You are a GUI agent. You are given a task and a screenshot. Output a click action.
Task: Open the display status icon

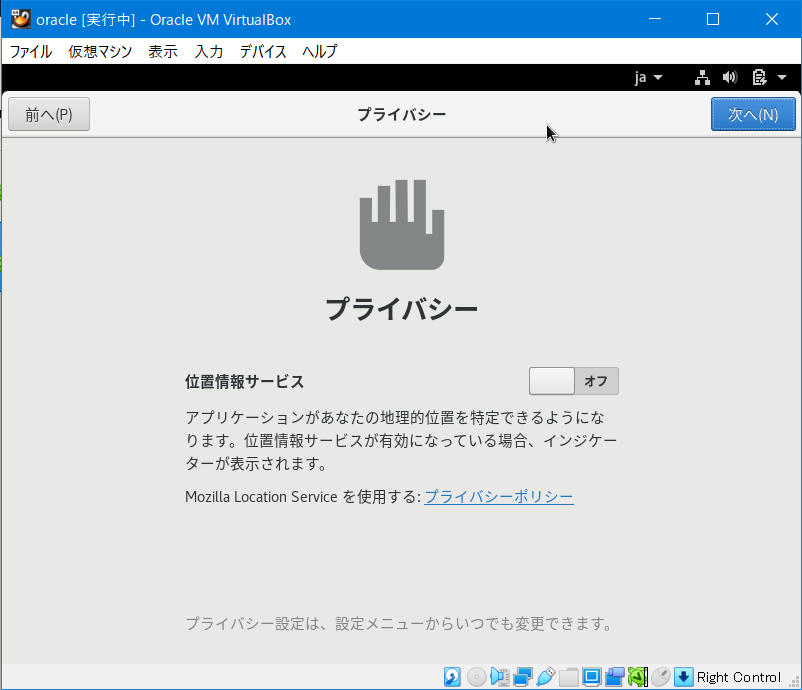click(591, 677)
